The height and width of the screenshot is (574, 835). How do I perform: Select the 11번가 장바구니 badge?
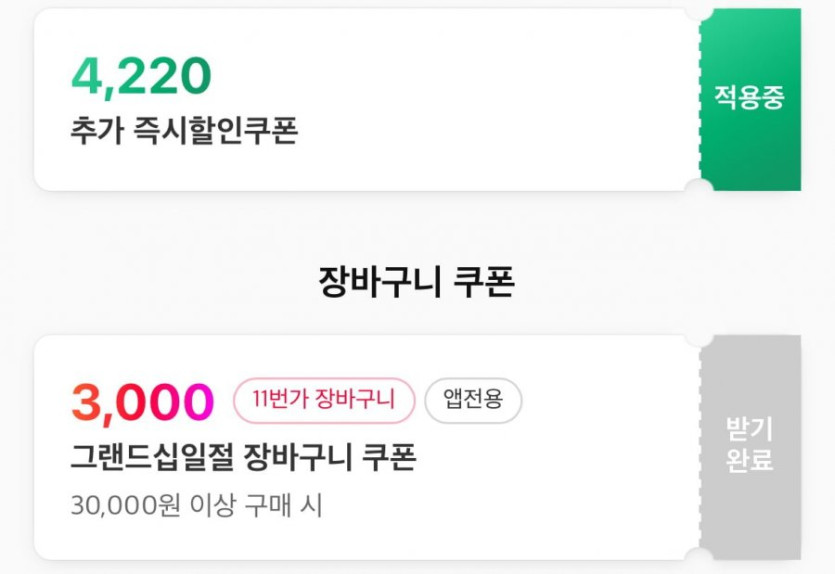[322, 401]
